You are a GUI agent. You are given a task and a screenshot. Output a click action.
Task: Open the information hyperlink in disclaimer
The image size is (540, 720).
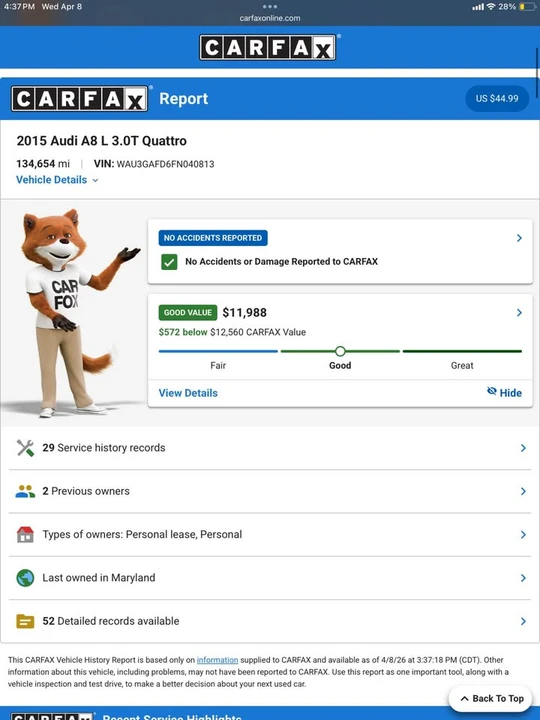(217, 660)
